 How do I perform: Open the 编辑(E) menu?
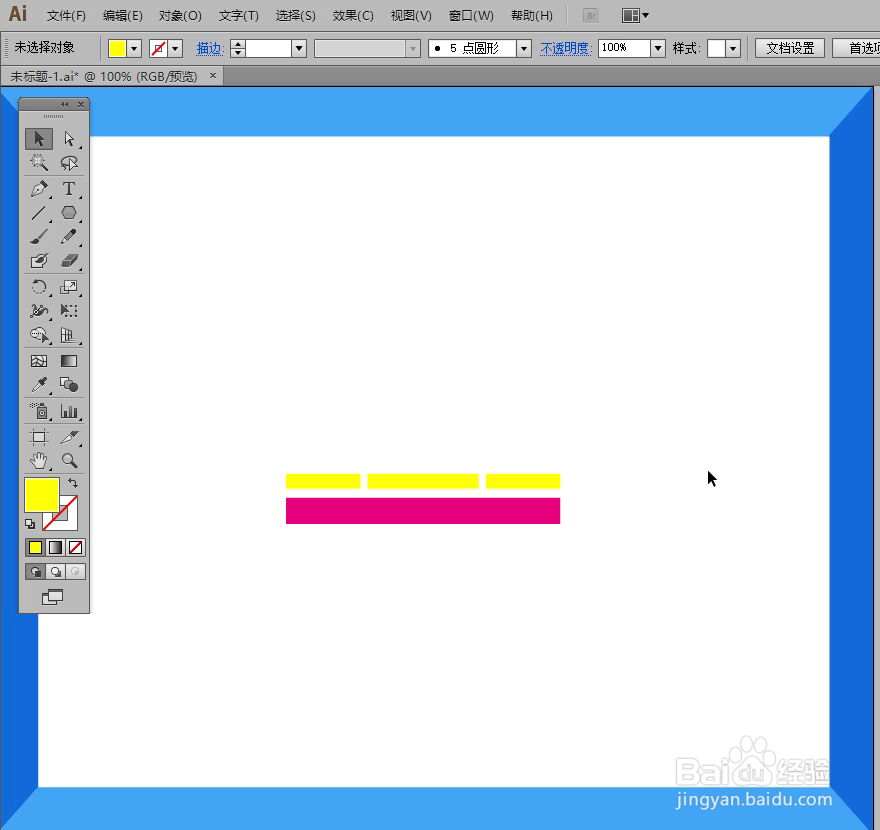click(122, 16)
